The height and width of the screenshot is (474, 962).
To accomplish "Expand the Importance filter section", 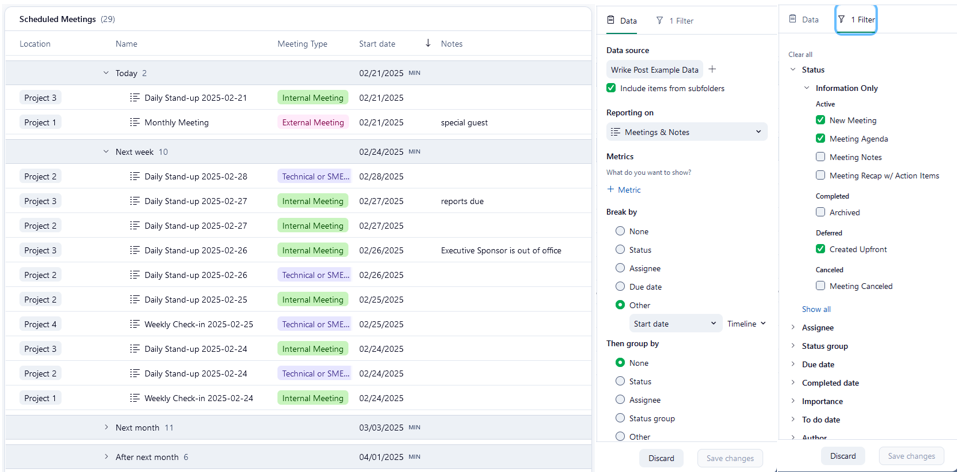I will [x=793, y=401].
